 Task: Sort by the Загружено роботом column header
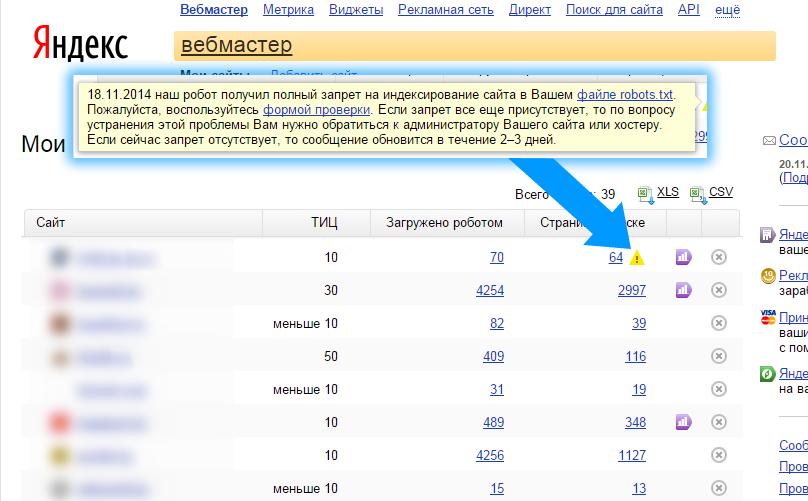point(444,223)
